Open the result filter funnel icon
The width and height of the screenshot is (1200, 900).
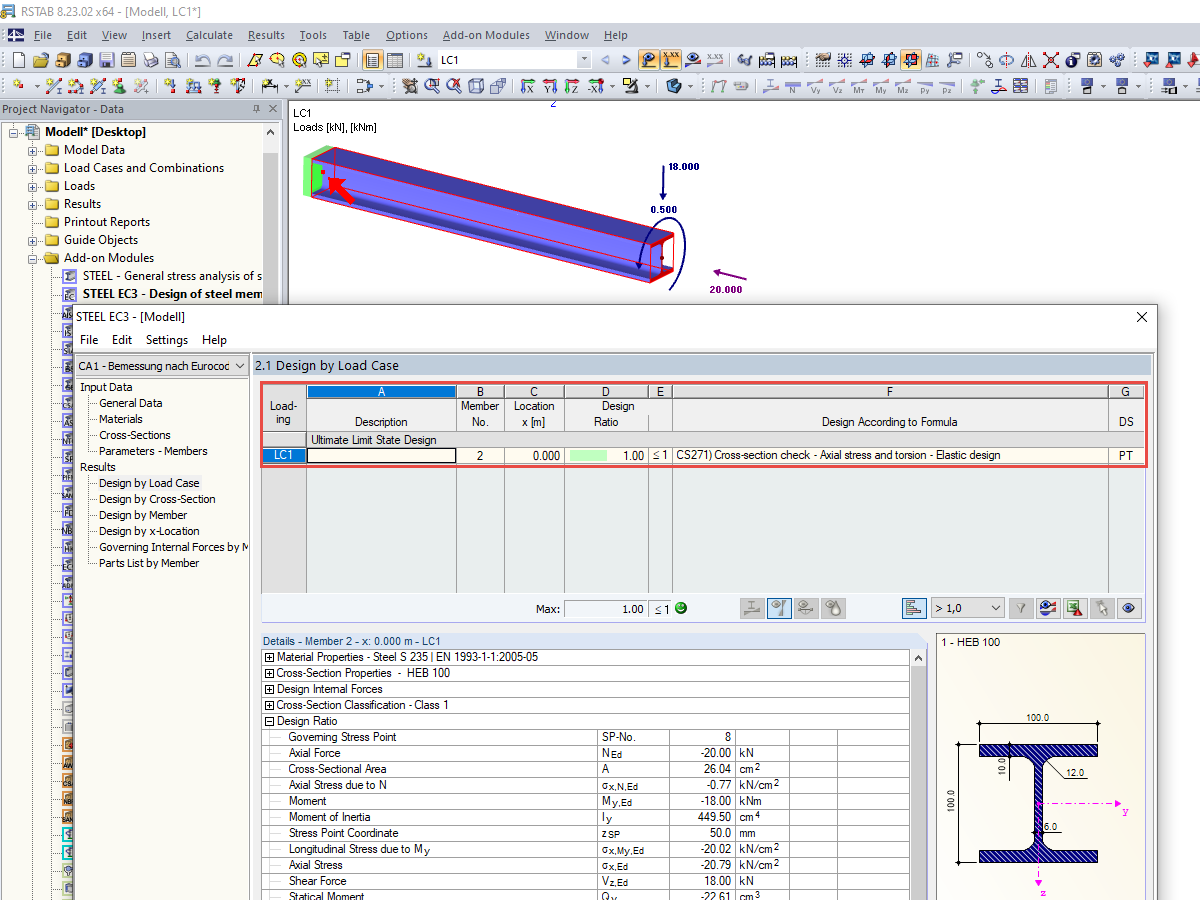point(1021,608)
